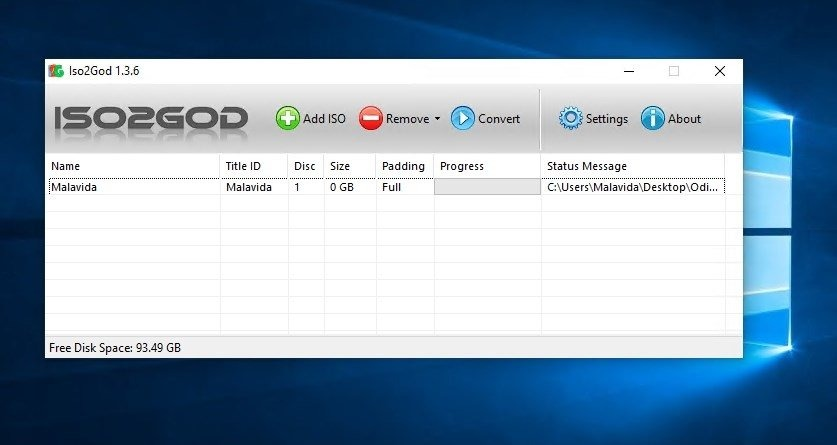Screen dimensions: 837x445
Task: Click the Free Disk Space status text
Action: [115, 348]
